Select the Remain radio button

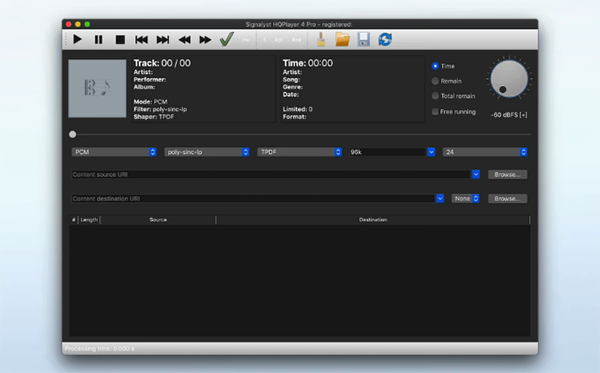pyautogui.click(x=435, y=81)
